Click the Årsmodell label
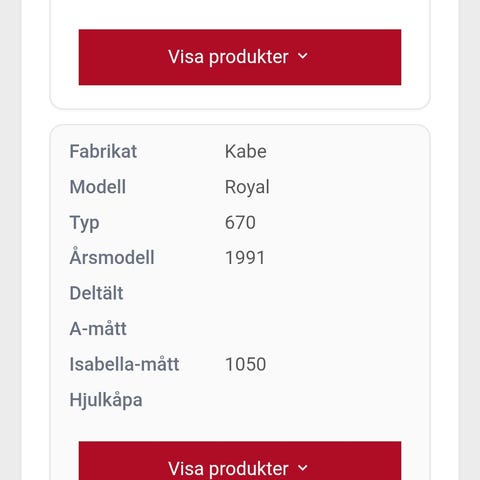480x480 pixels. (112, 257)
